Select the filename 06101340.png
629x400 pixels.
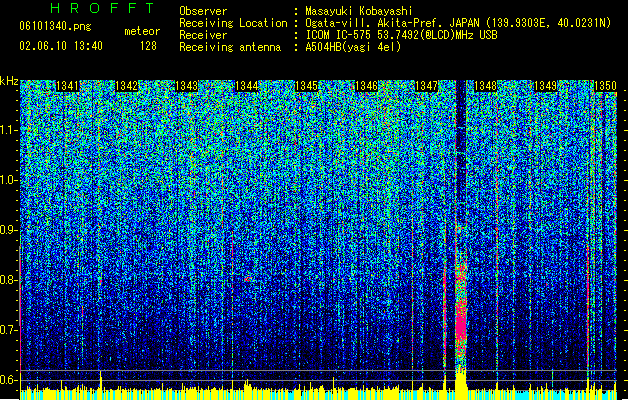coord(55,26)
